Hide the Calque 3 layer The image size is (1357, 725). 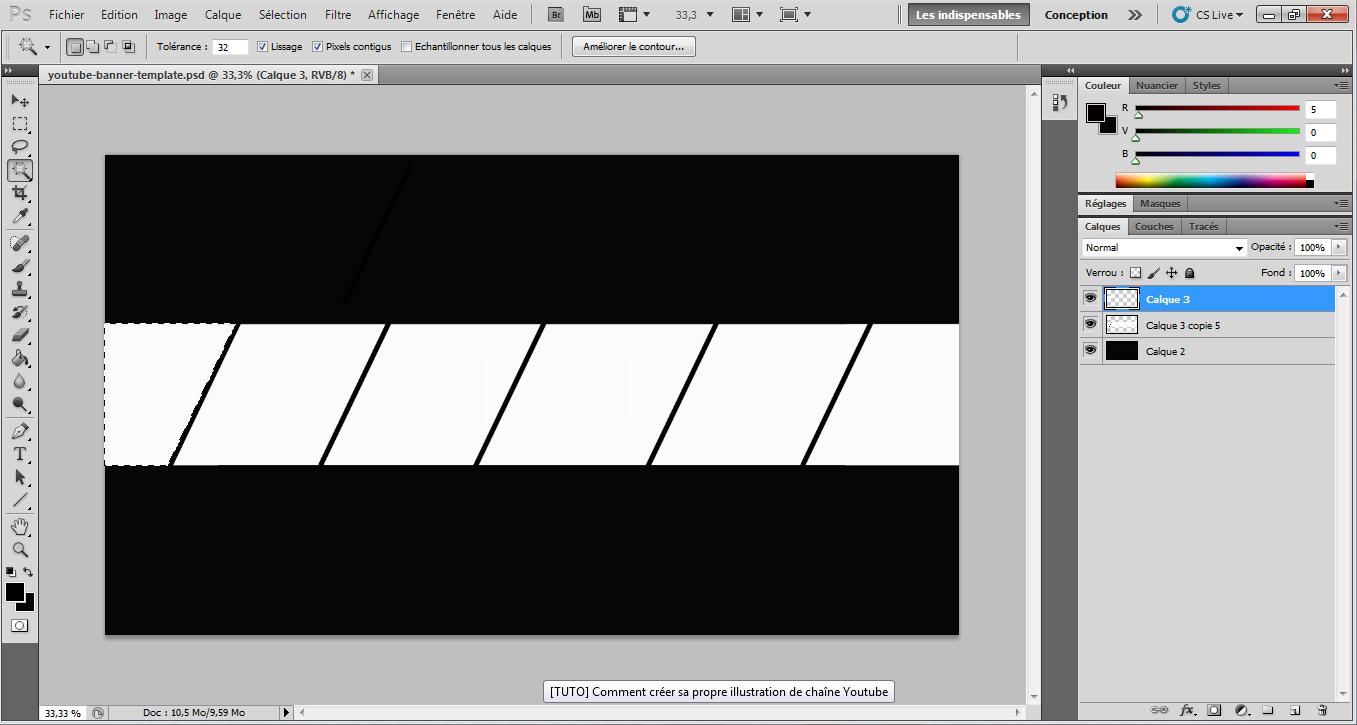coord(1090,298)
